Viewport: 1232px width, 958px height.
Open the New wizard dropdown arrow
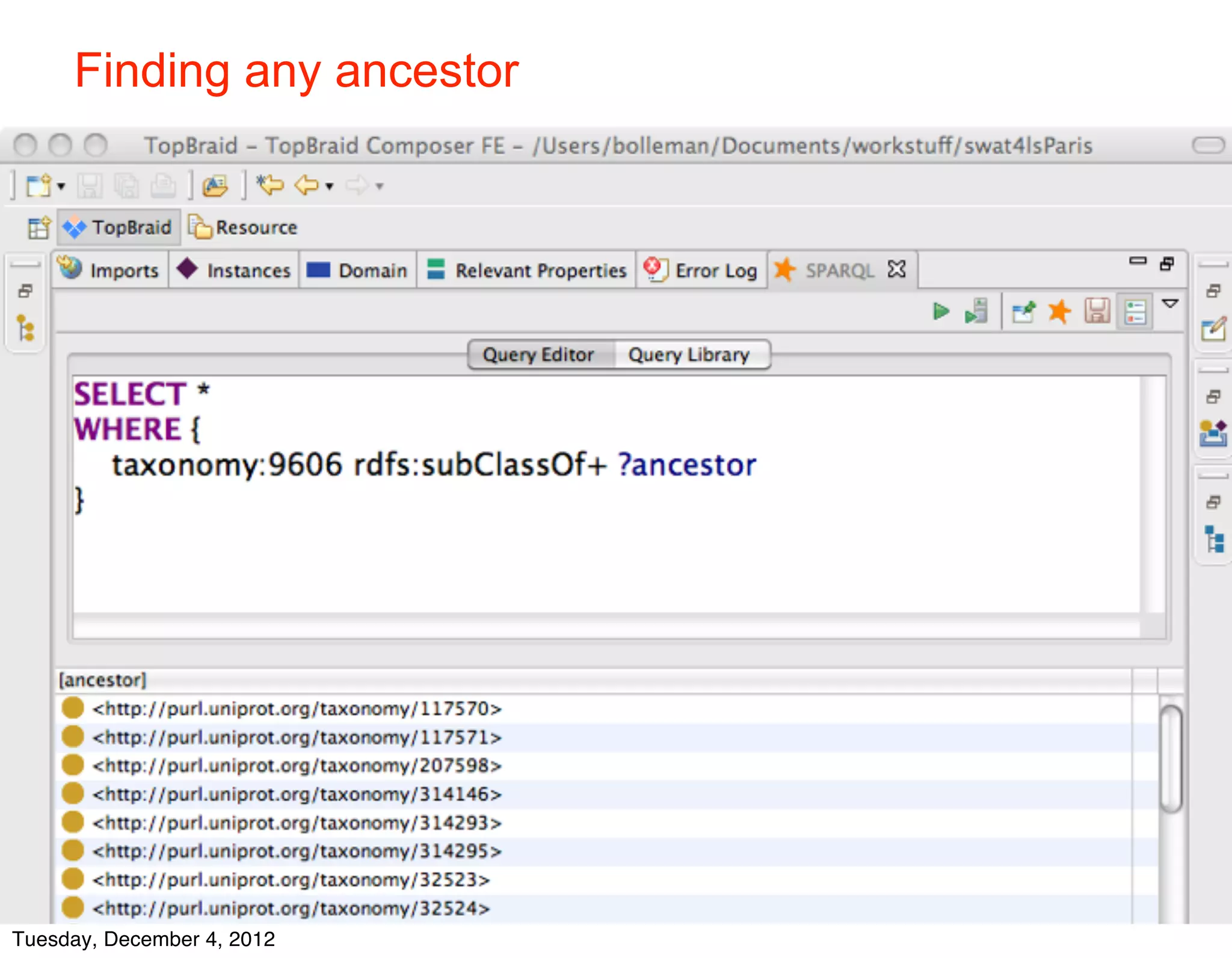[61, 186]
